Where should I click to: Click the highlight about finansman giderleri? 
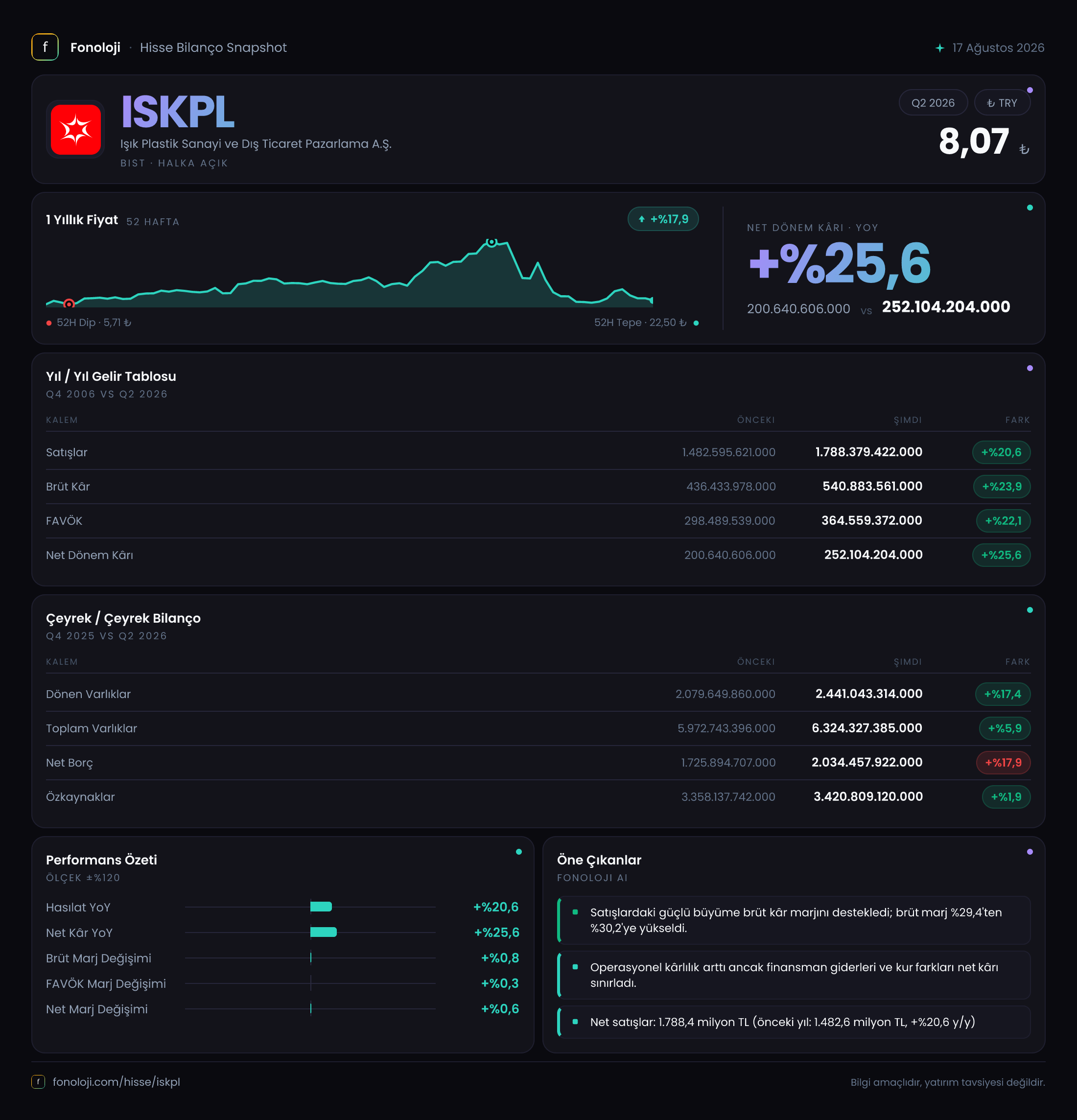click(794, 975)
